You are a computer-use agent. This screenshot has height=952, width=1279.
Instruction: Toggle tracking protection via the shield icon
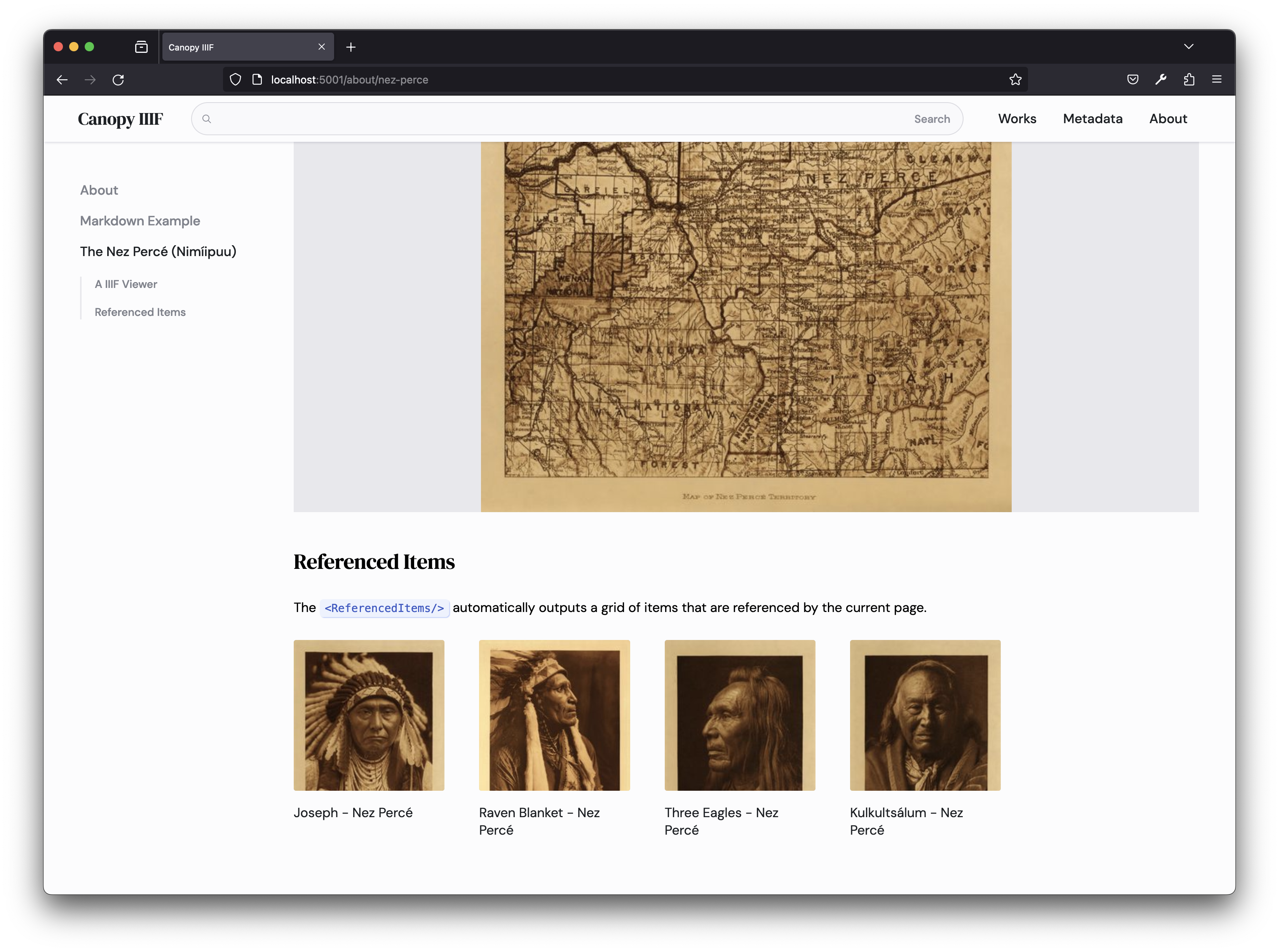[x=235, y=80]
